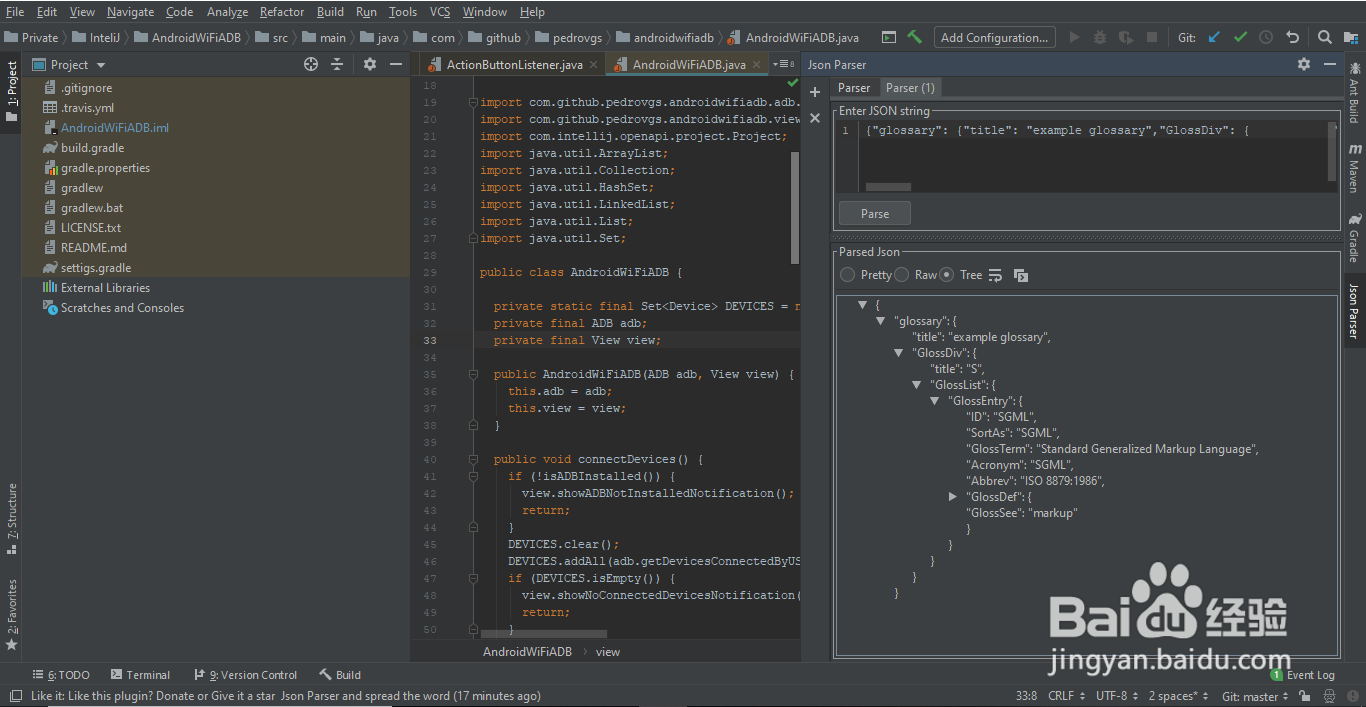Screen dimensions: 1366x707
Task: Open the Navigate menu
Action: (x=131, y=12)
